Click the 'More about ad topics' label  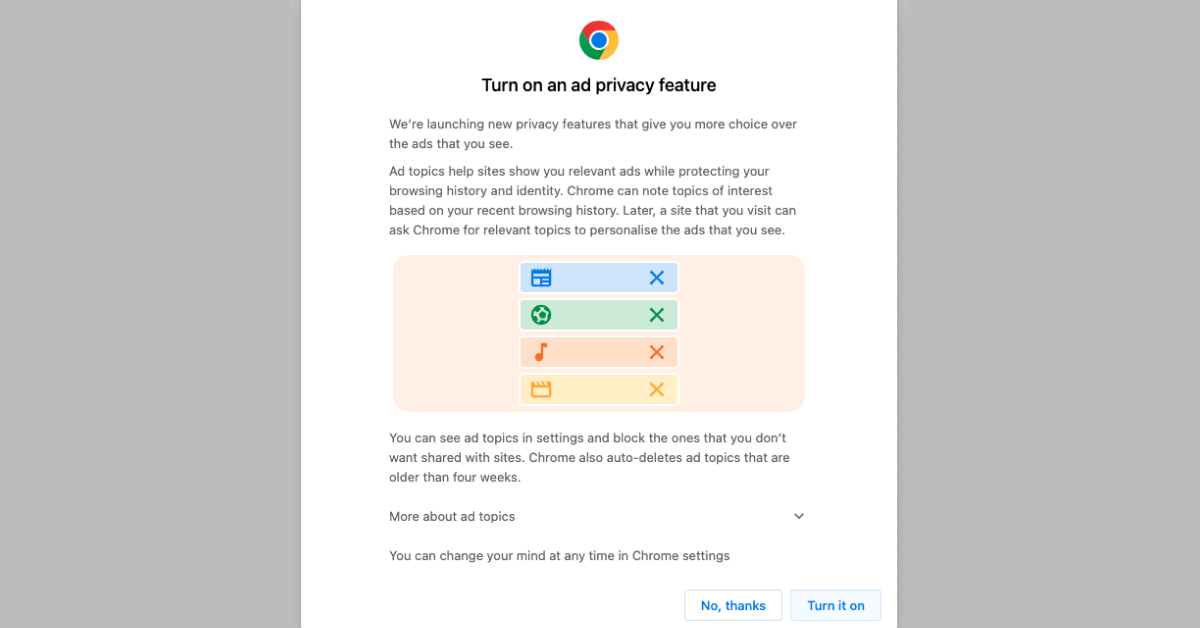click(452, 517)
